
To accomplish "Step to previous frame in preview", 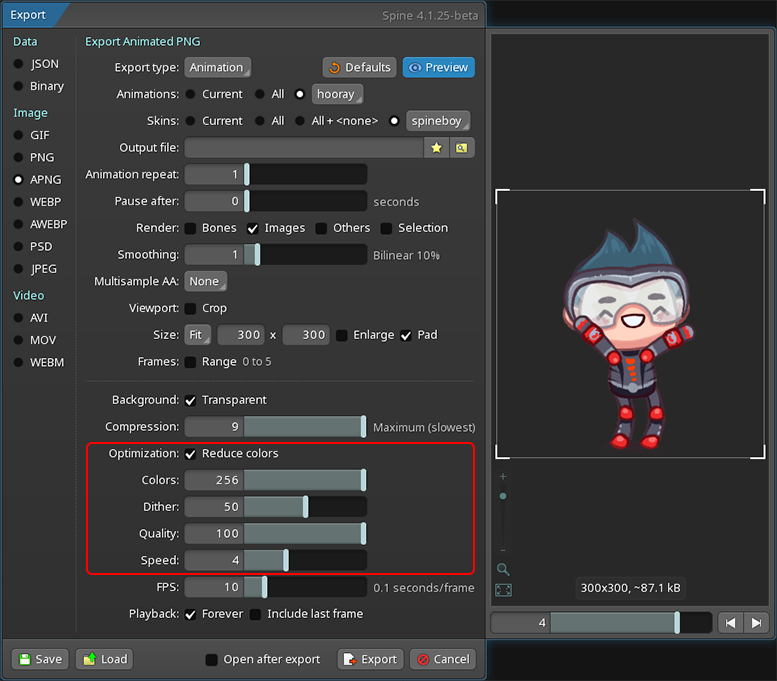I will (x=731, y=623).
